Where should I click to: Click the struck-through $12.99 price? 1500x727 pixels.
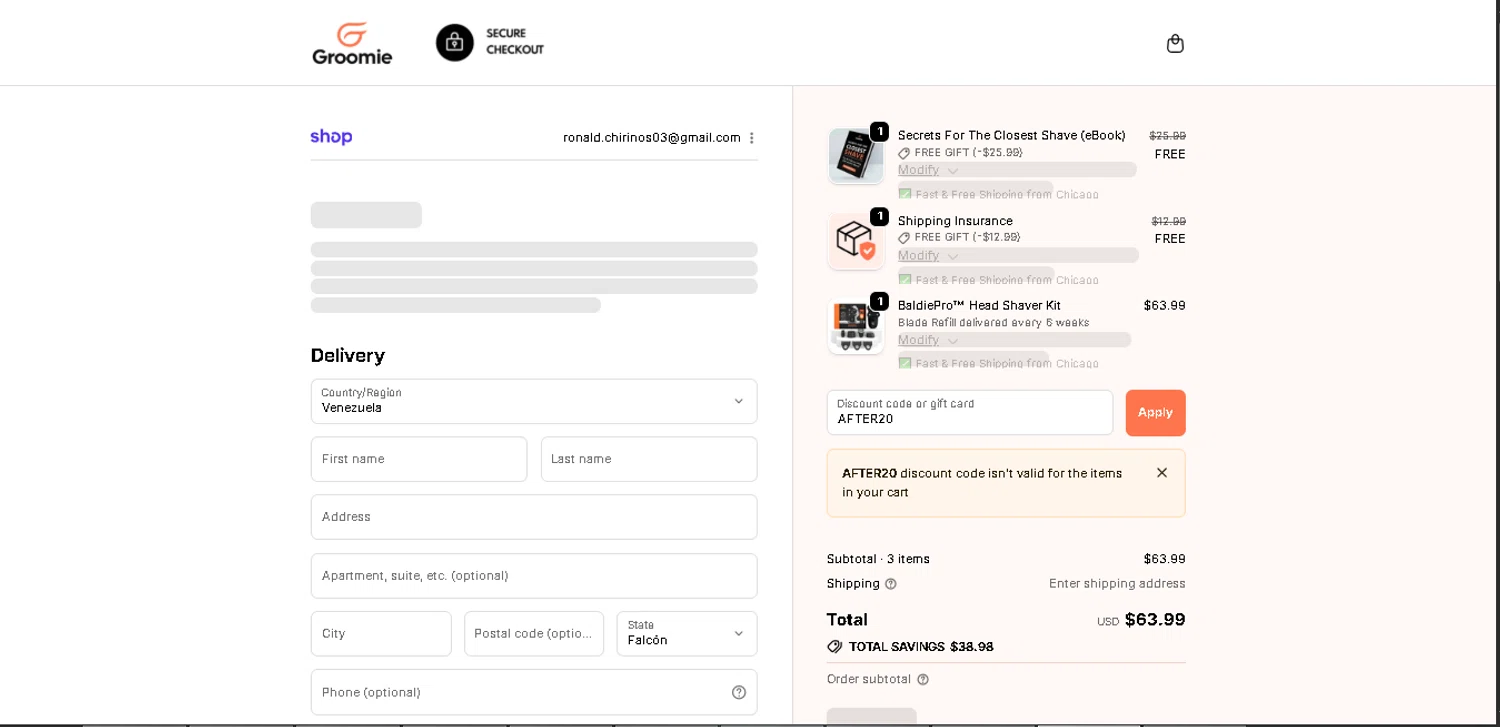point(1168,221)
